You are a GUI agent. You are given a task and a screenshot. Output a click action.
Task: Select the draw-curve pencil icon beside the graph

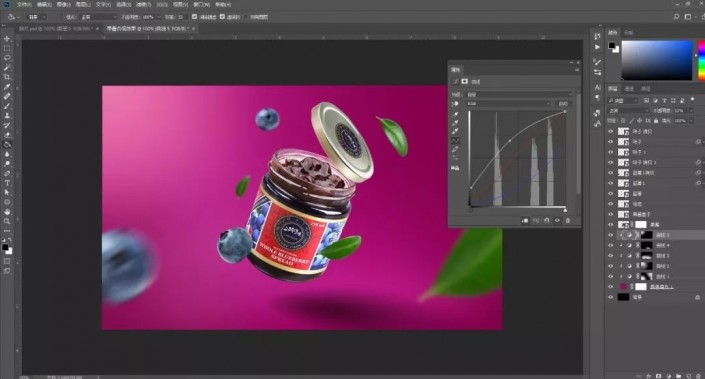click(x=455, y=150)
